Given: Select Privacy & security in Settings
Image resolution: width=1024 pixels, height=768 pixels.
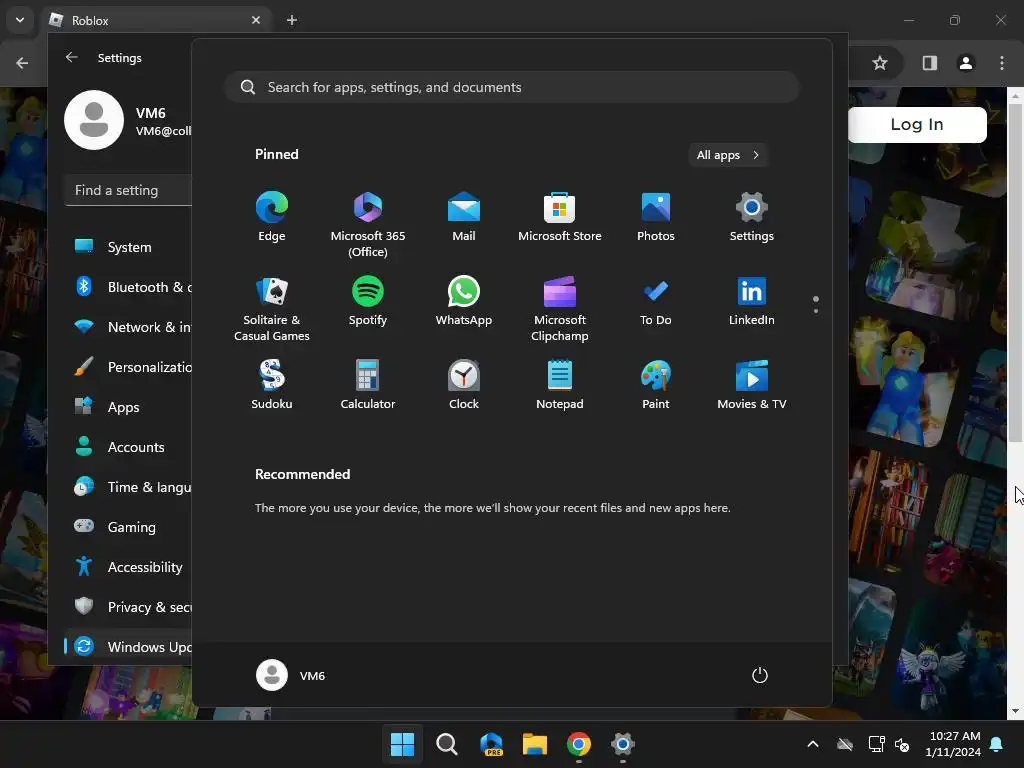Looking at the screenshot, I should pyautogui.click(x=129, y=607).
